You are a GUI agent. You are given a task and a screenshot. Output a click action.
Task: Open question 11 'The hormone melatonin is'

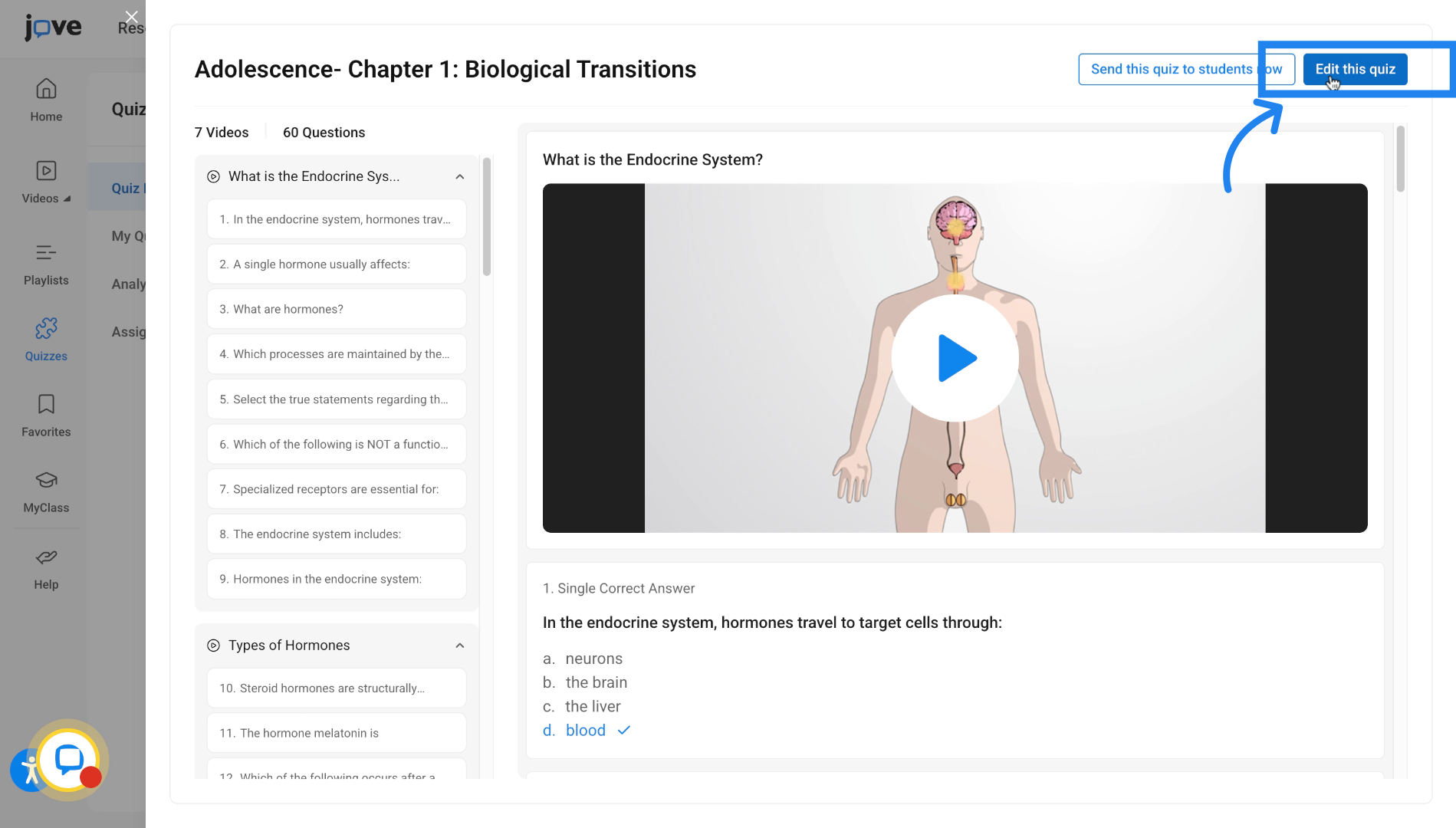click(x=337, y=733)
